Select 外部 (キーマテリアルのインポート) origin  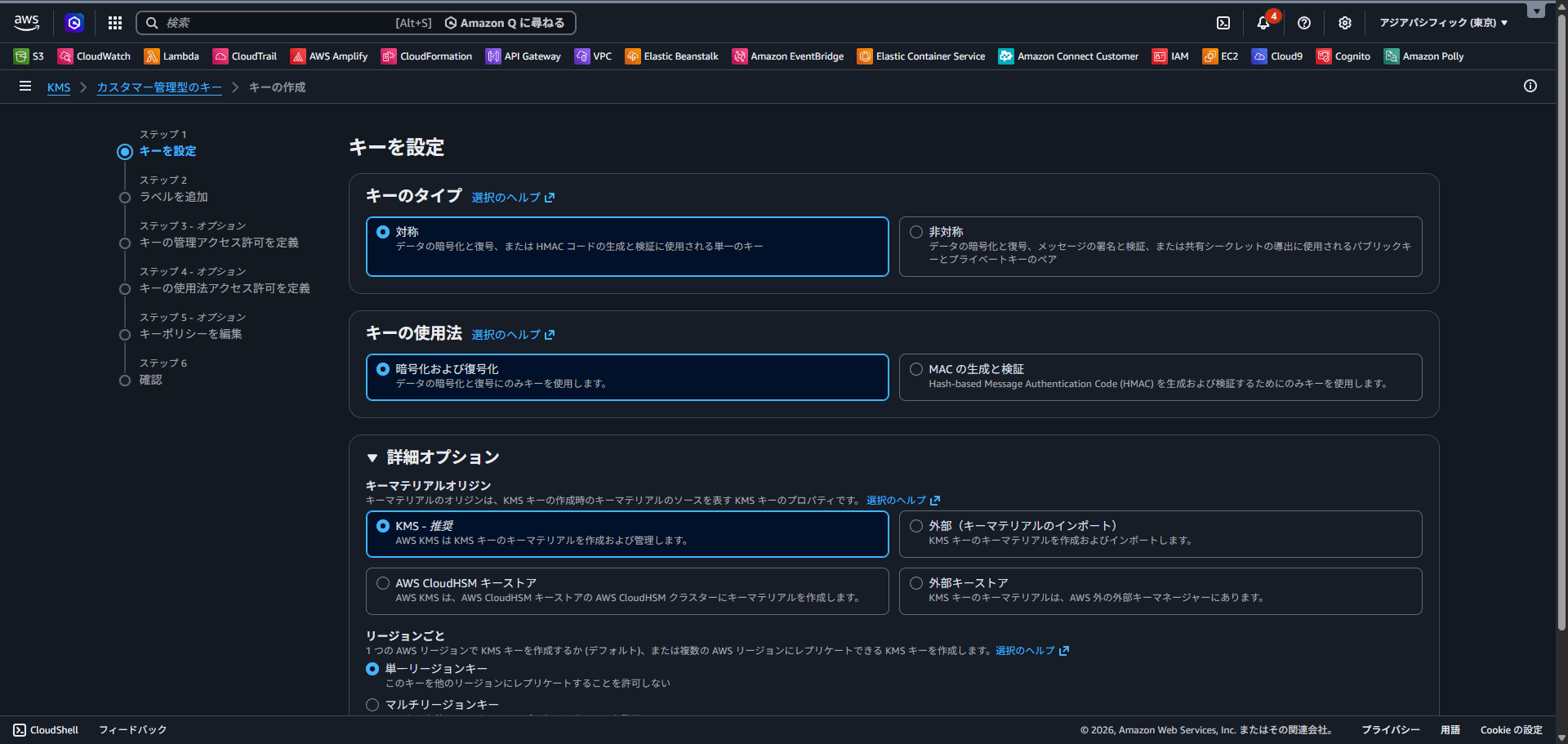[1160, 534]
